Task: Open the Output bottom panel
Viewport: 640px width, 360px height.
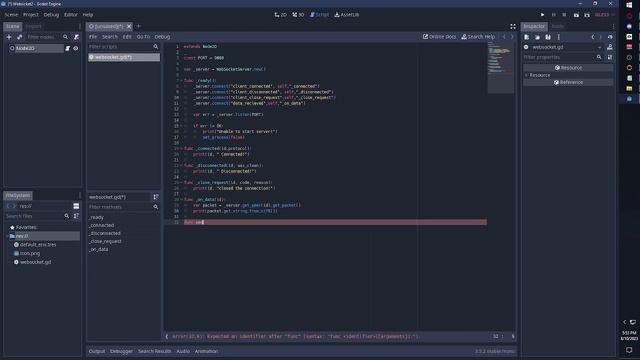Action: coord(97,351)
